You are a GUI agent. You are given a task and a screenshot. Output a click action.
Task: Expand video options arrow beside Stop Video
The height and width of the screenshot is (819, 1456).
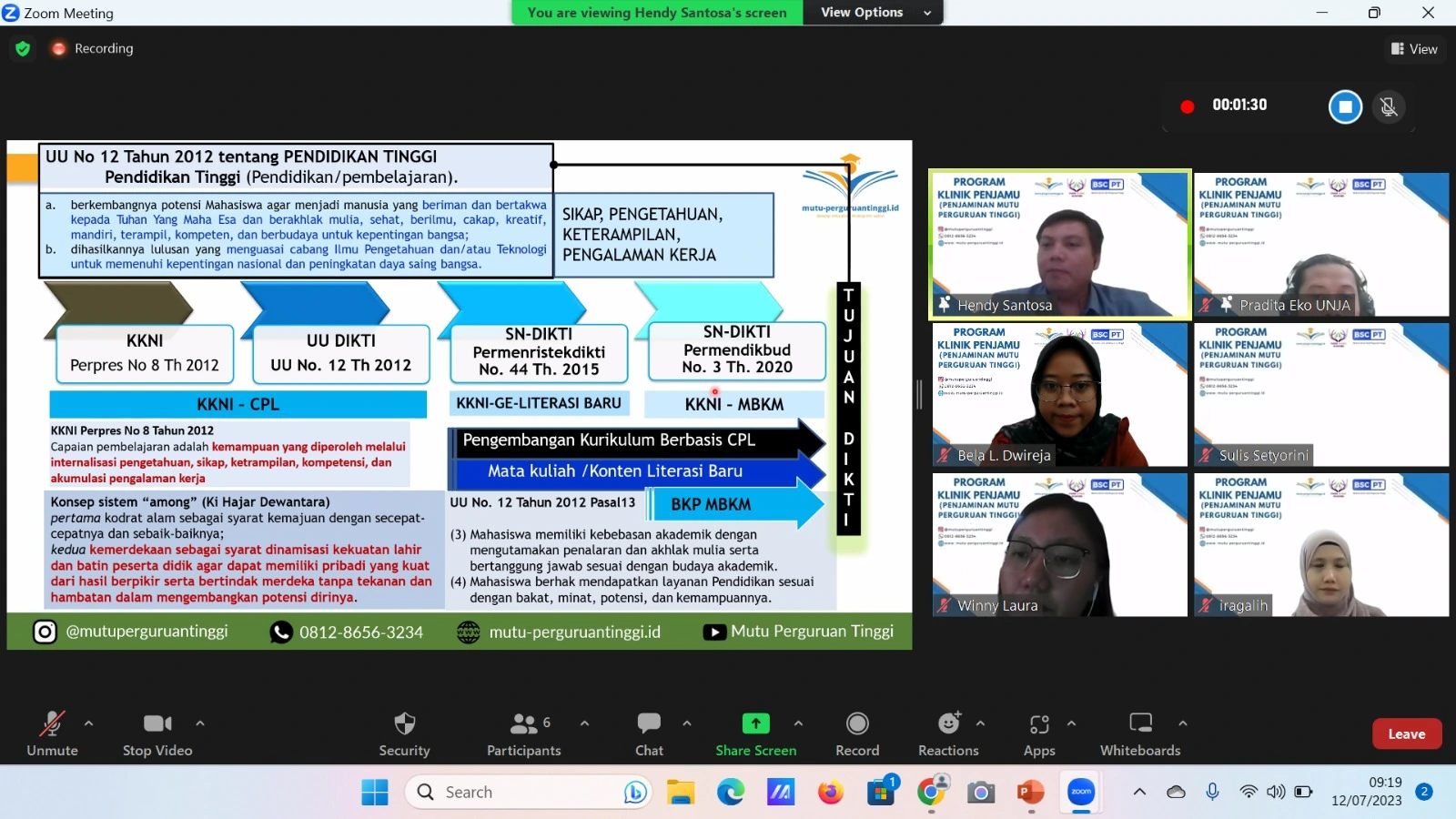pos(200,723)
